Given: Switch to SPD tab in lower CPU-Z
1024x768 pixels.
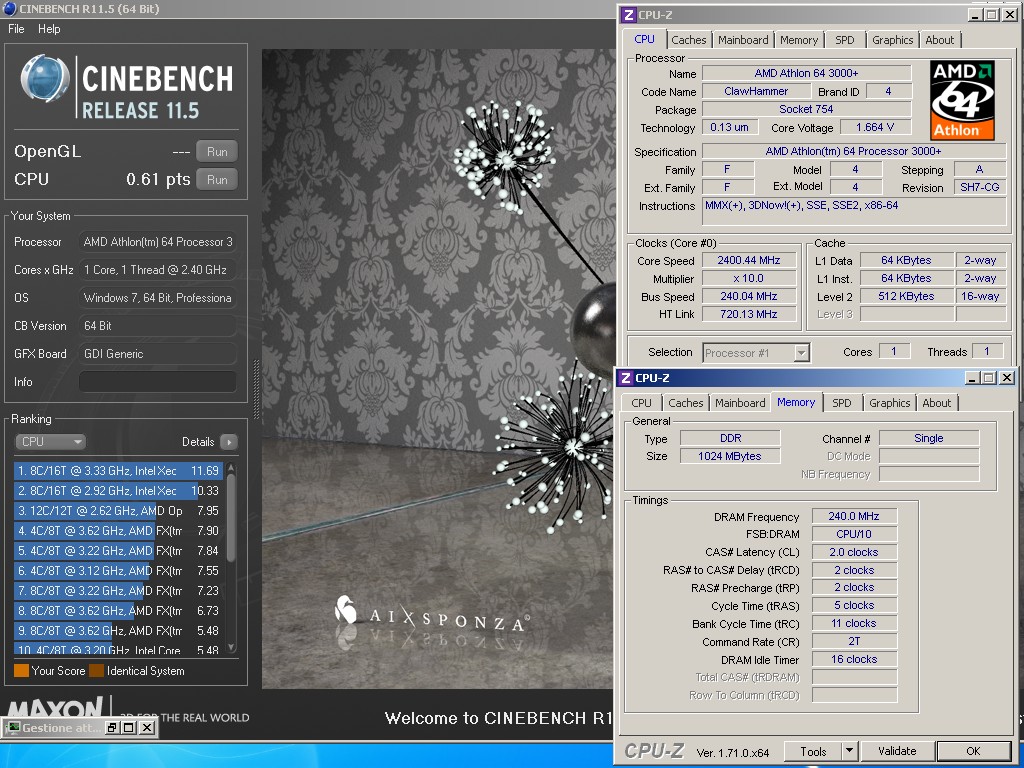Looking at the screenshot, I should [842, 403].
